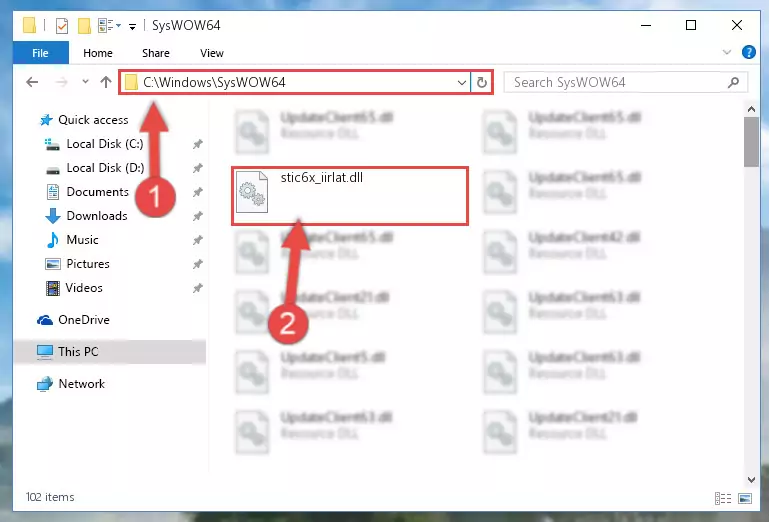Open Documents in the sidebar
The image size is (769, 522).
tap(98, 192)
